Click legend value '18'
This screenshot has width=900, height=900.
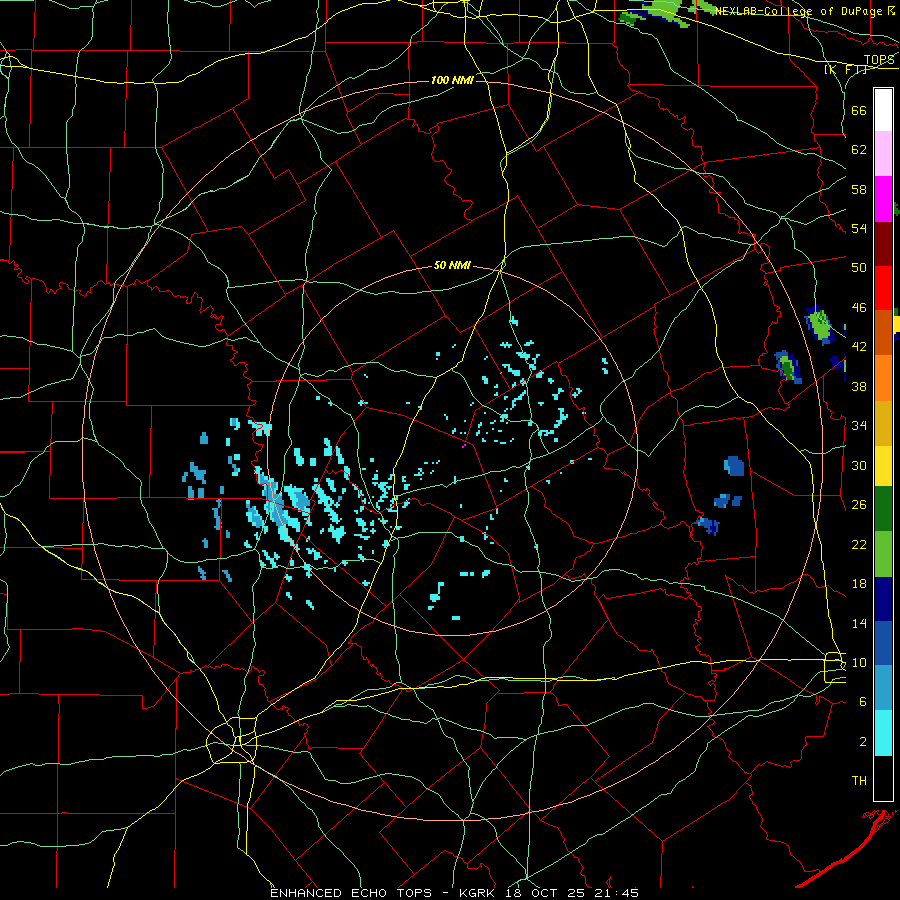click(859, 584)
